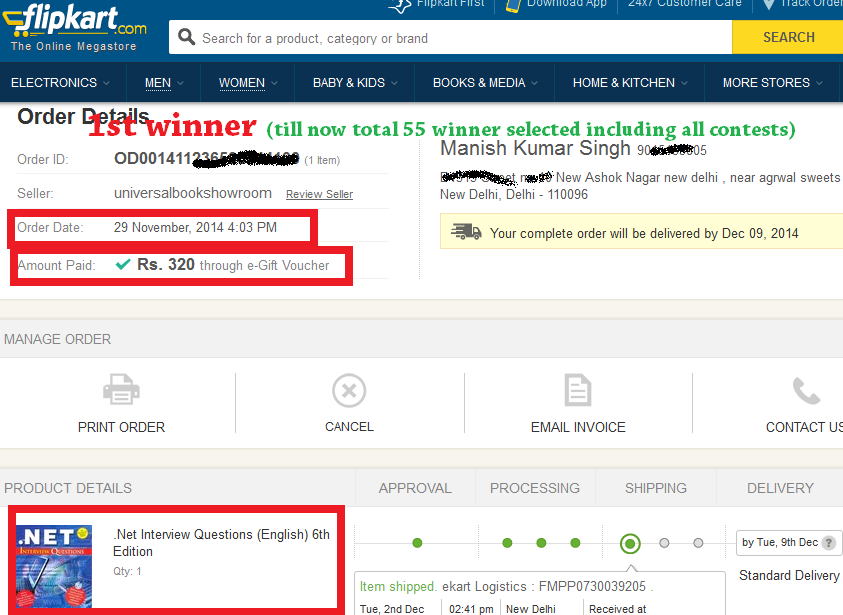Select CONTACT US label
This screenshot has width=843, height=615.
coord(804,427)
